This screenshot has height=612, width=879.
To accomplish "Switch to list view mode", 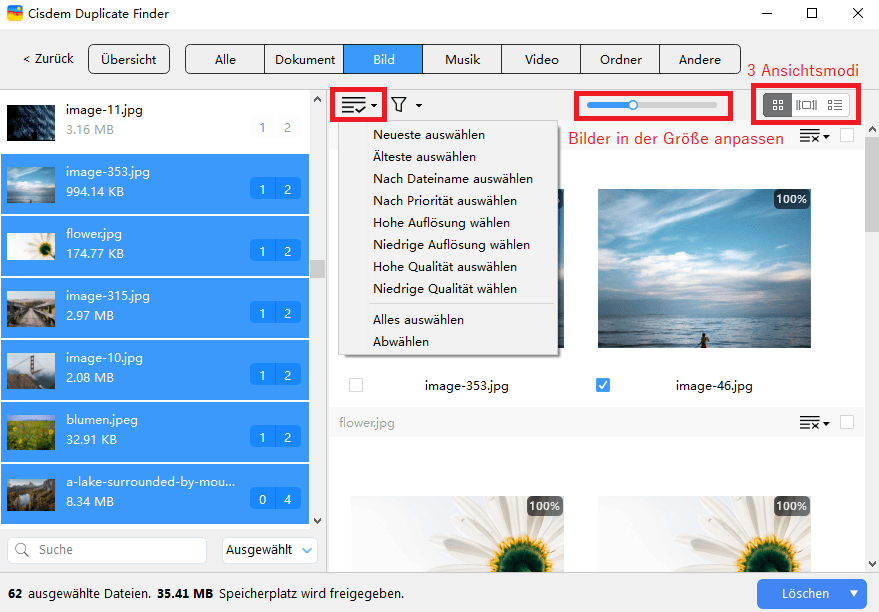I will coord(835,105).
